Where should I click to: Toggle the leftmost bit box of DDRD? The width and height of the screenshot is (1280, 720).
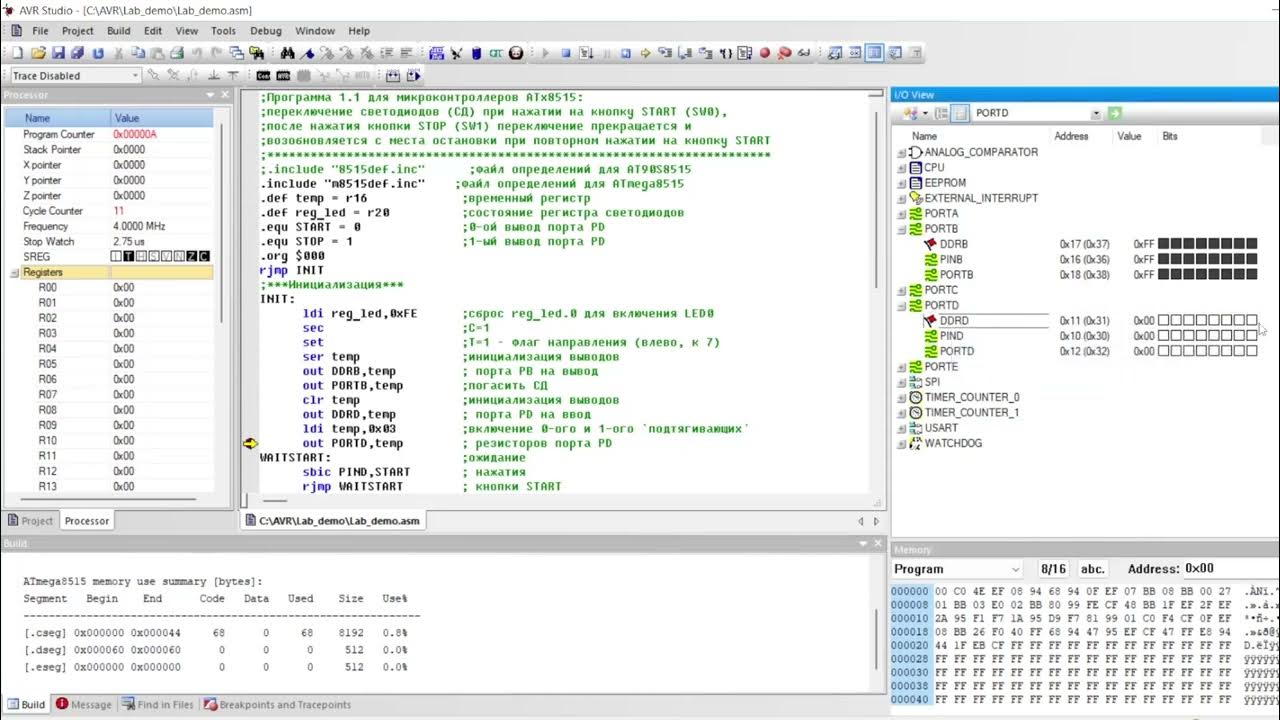click(x=1164, y=321)
